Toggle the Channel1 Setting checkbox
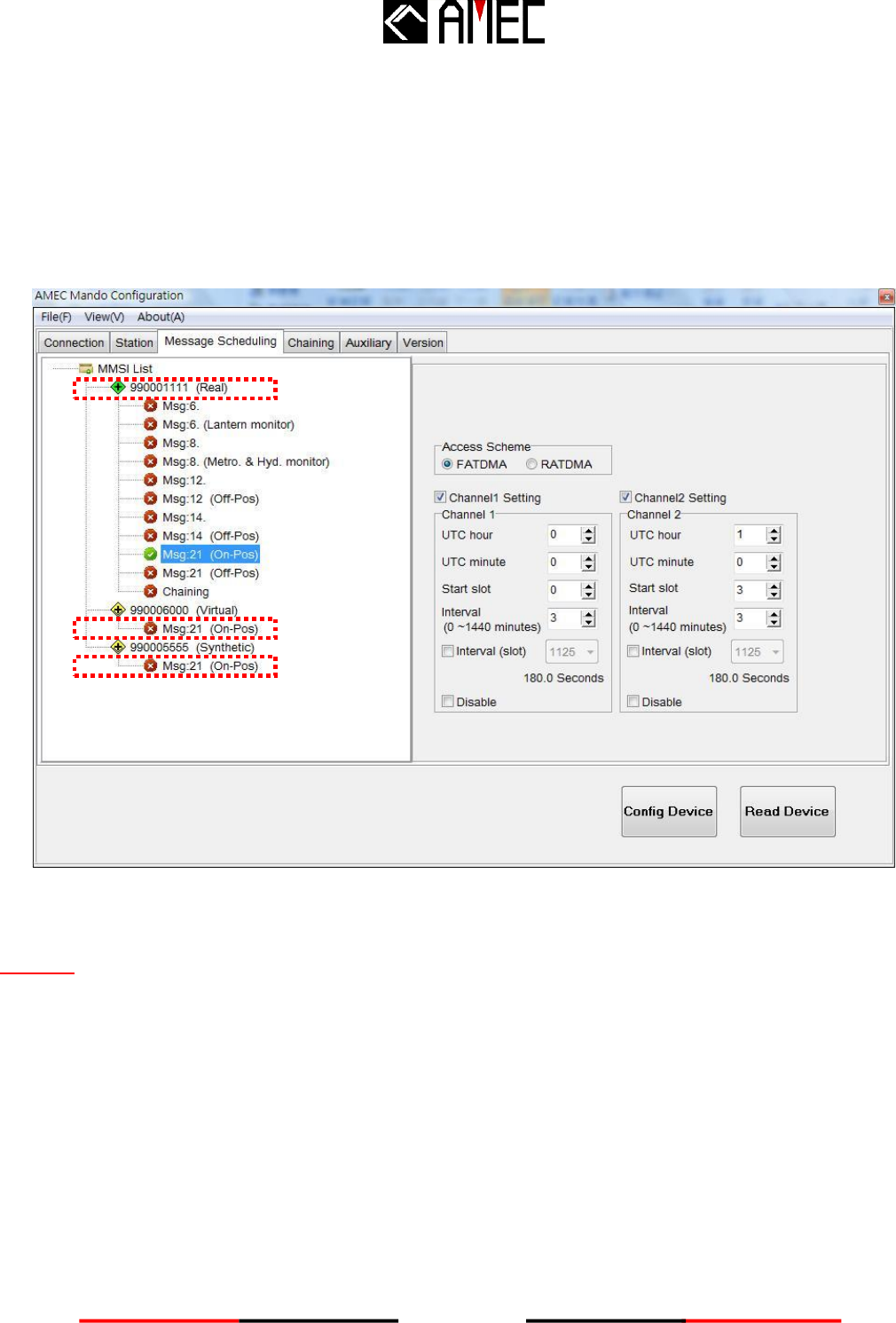This screenshot has width=896, height=1323. point(440,497)
